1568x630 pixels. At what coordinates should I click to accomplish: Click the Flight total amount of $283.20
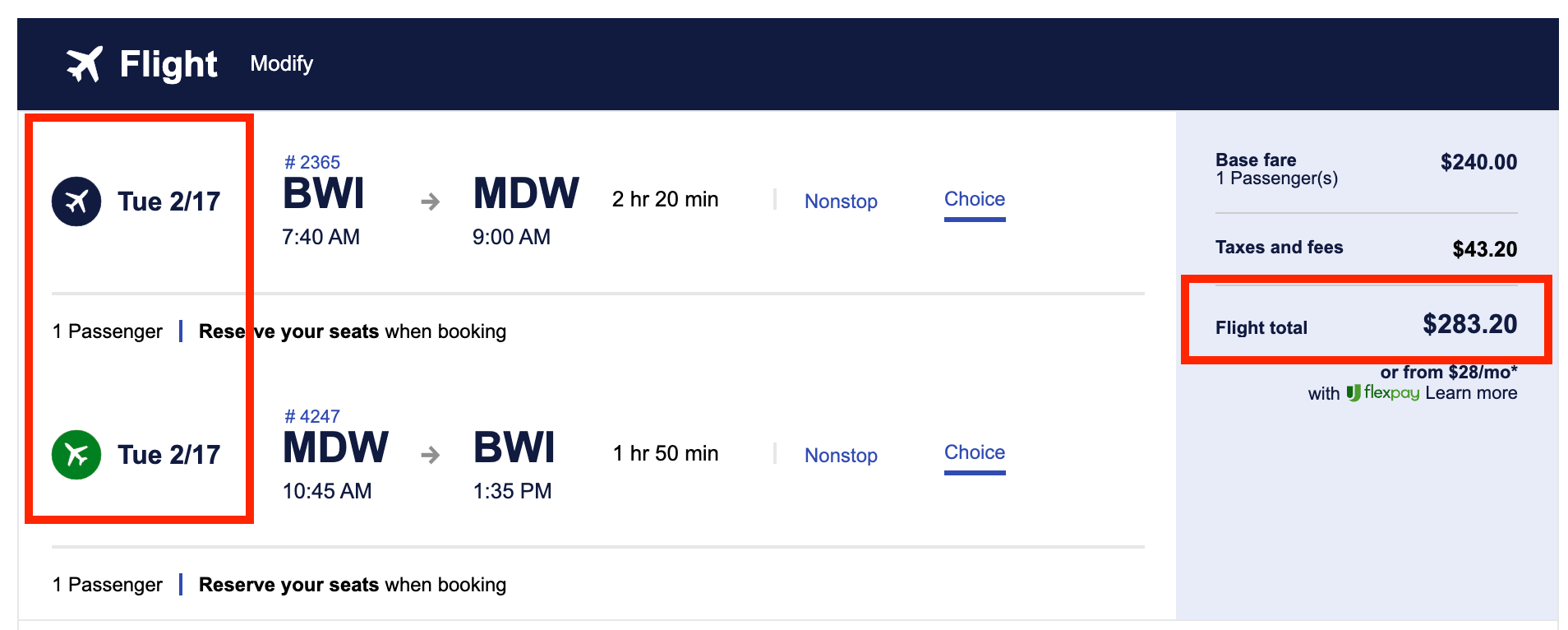click(x=1470, y=325)
